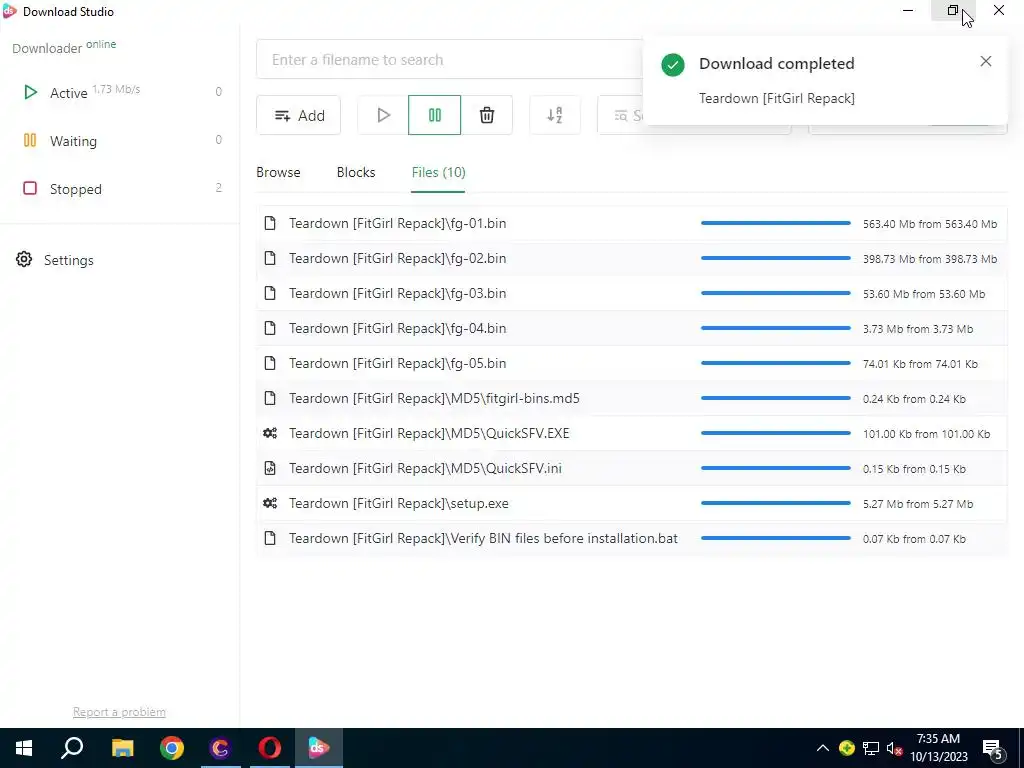This screenshot has width=1024, height=768.
Task: Click gears icon for QuickSFV.EXE
Action: 270,433
